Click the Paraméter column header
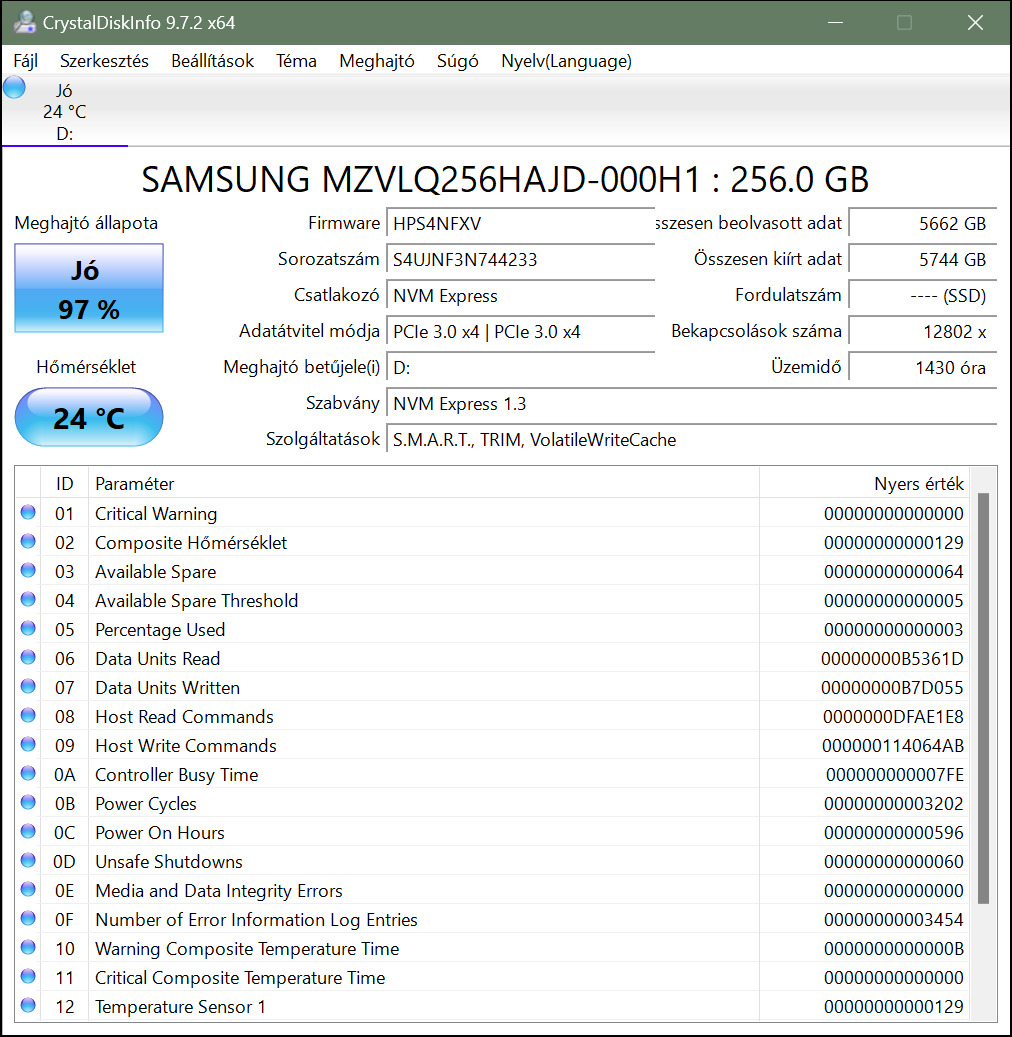Screen dimensions: 1012x1037 pos(424,483)
